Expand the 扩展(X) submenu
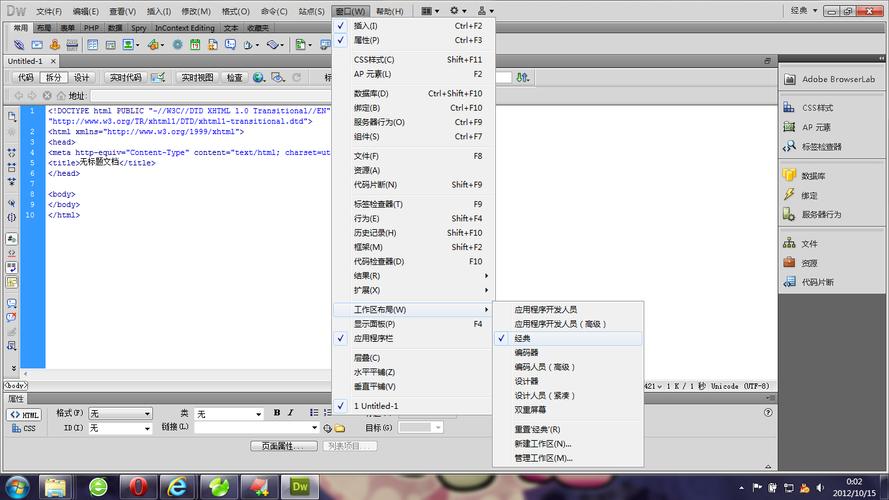The height and width of the screenshot is (500, 889). (413, 290)
